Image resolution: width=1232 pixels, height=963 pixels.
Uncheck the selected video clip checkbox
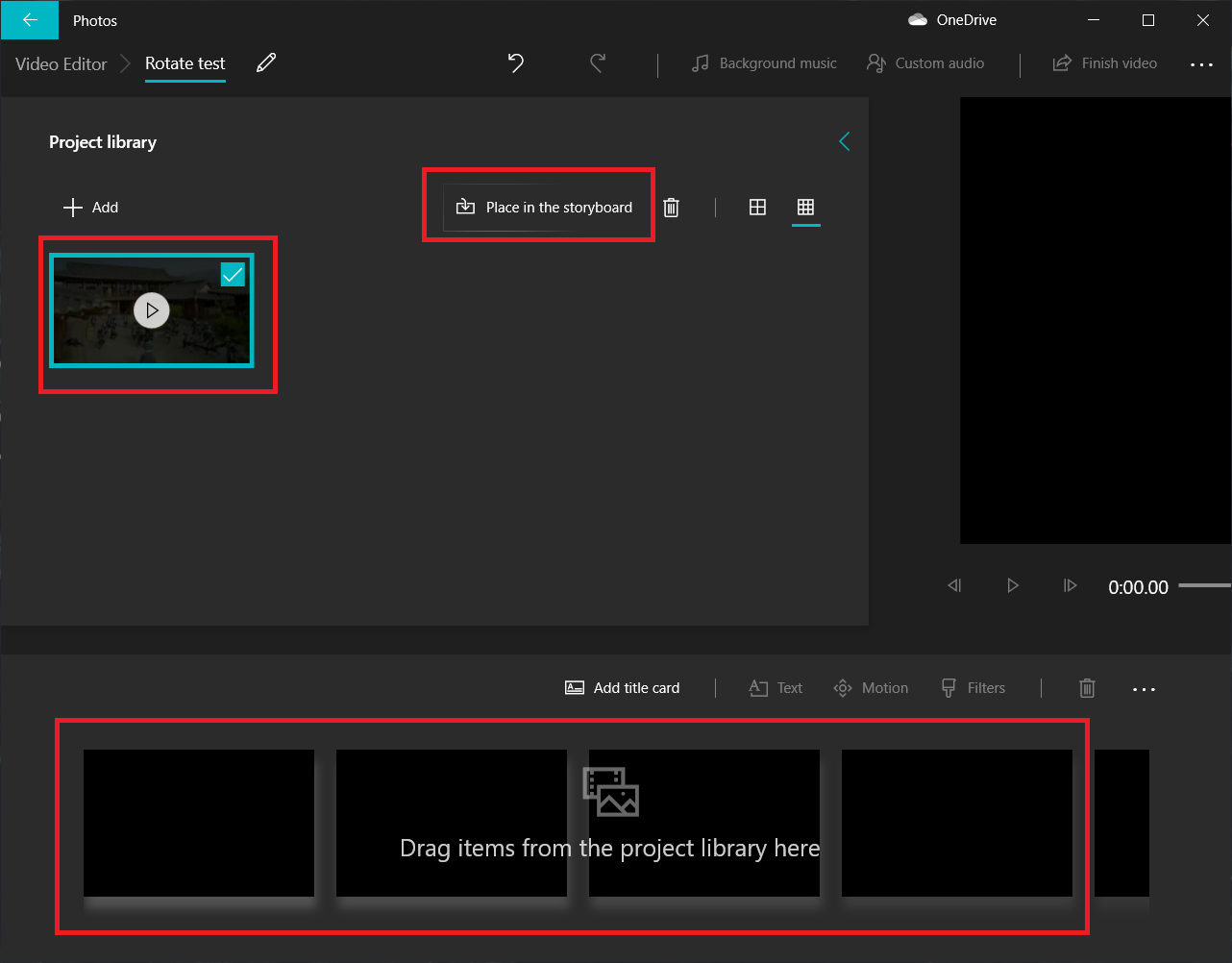[x=232, y=274]
